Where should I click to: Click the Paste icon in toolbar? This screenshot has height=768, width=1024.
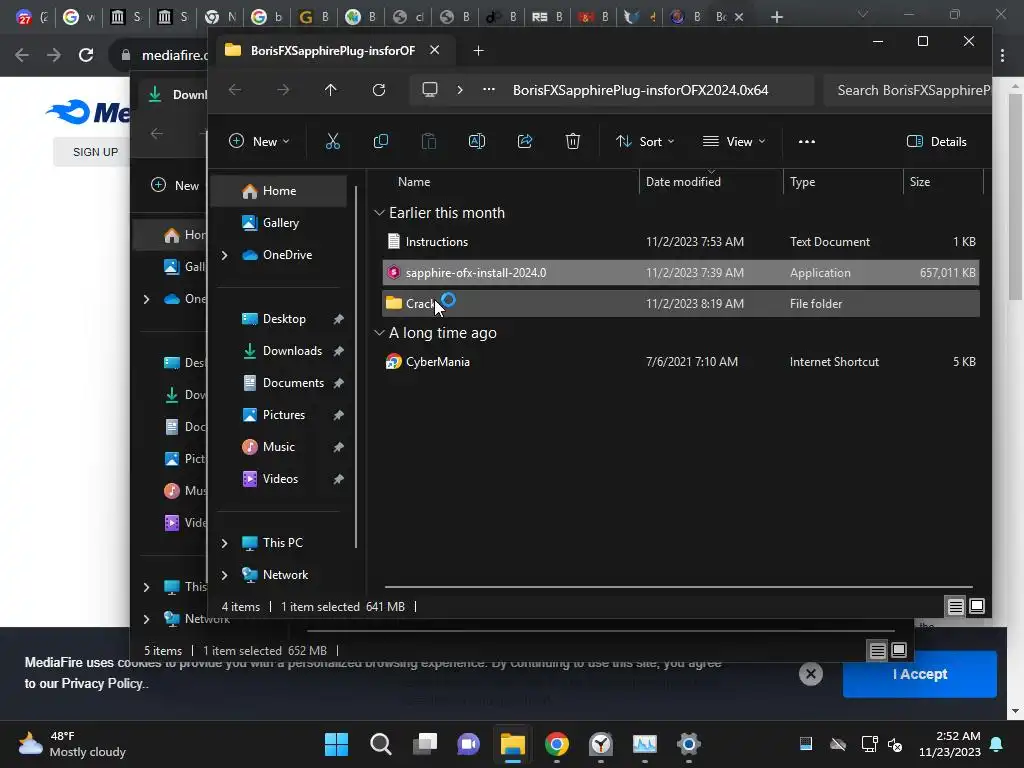point(428,141)
